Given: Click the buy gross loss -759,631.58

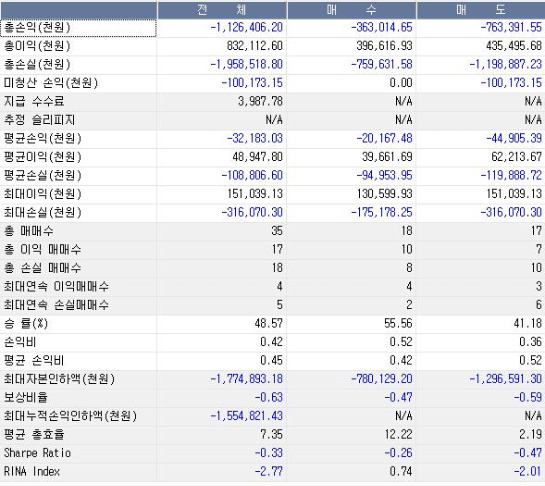Looking at the screenshot, I should tap(382, 64).
